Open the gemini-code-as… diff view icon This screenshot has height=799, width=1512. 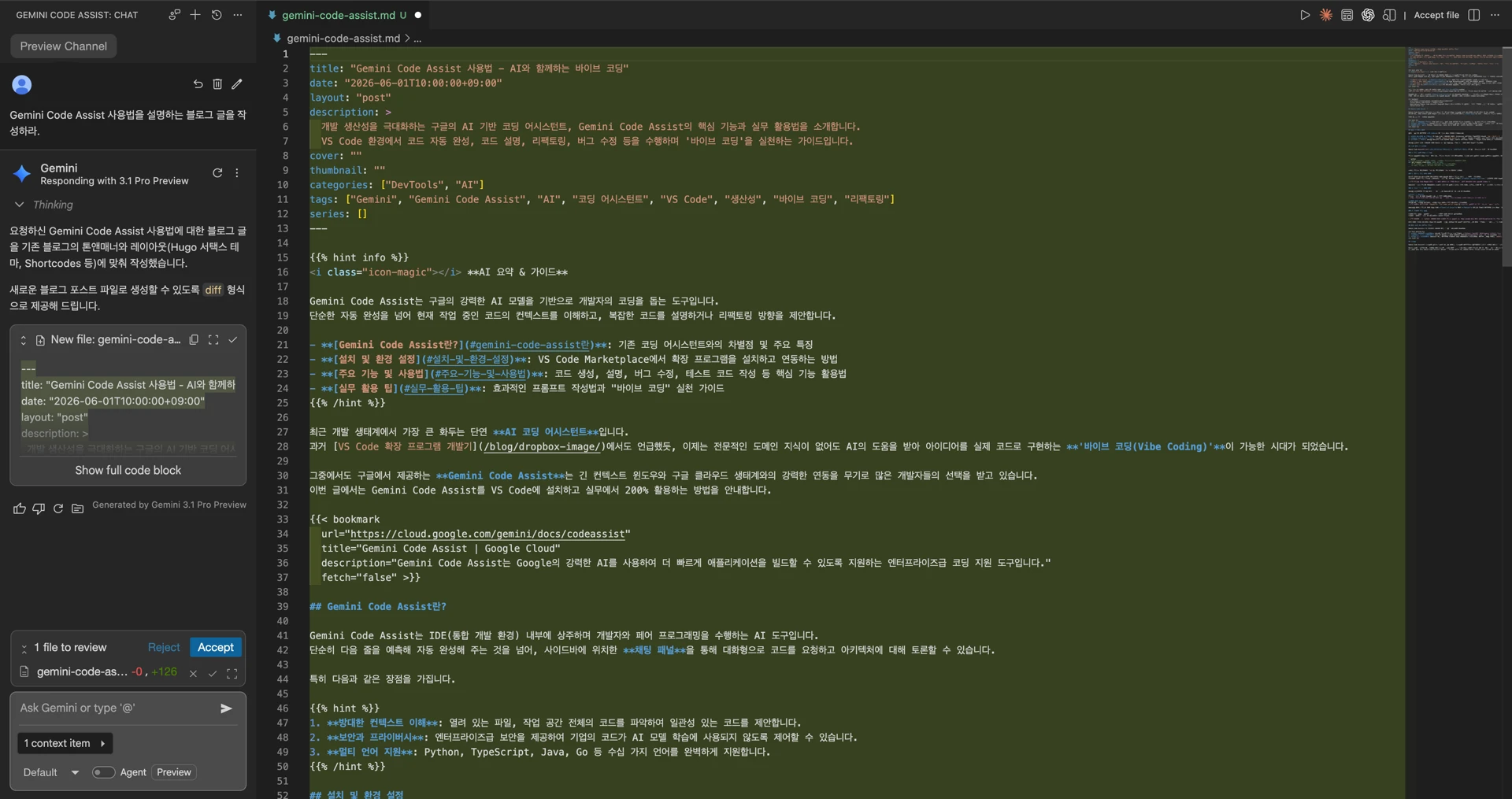[x=232, y=673]
